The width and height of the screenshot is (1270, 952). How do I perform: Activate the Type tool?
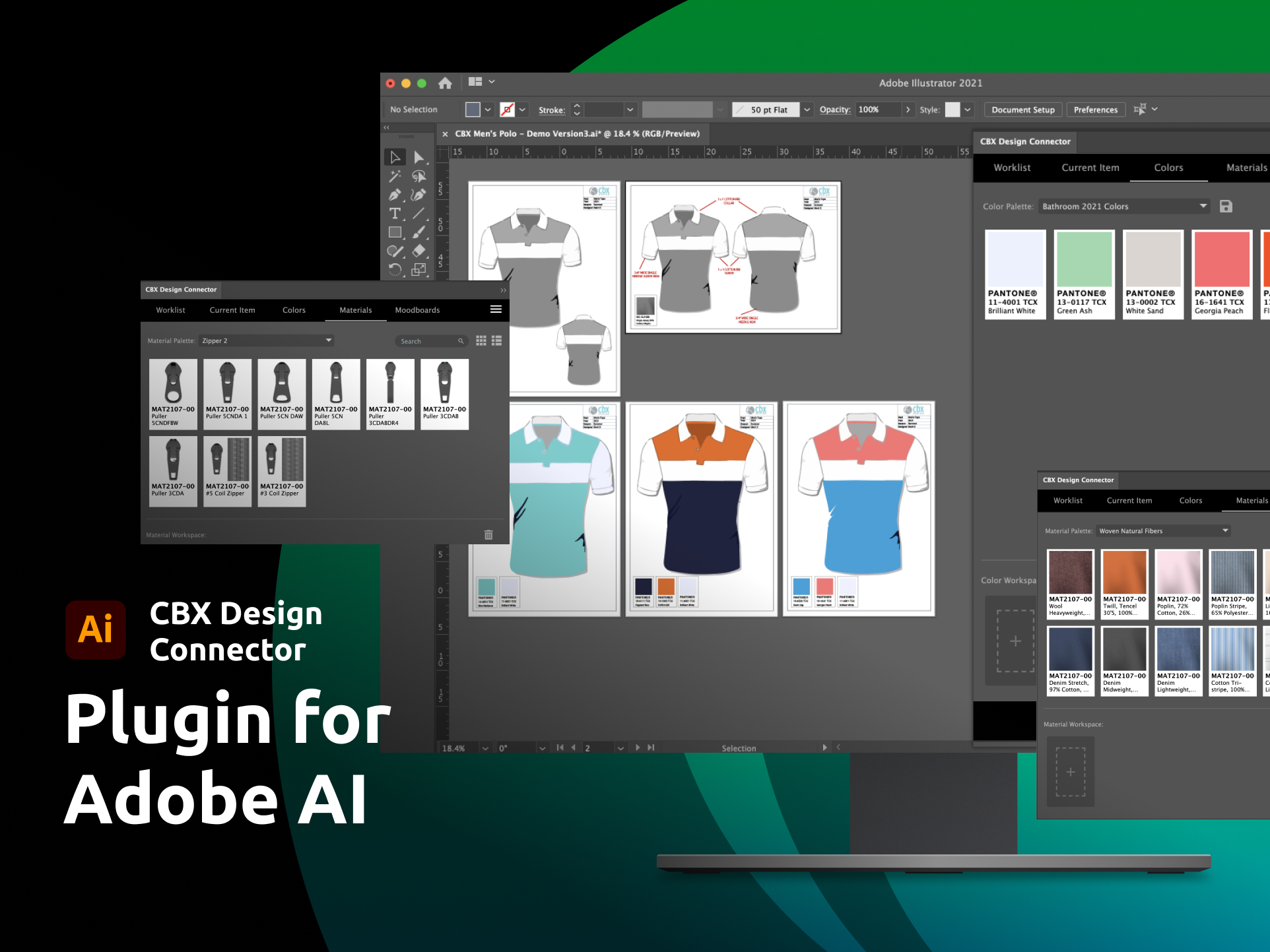tap(395, 213)
